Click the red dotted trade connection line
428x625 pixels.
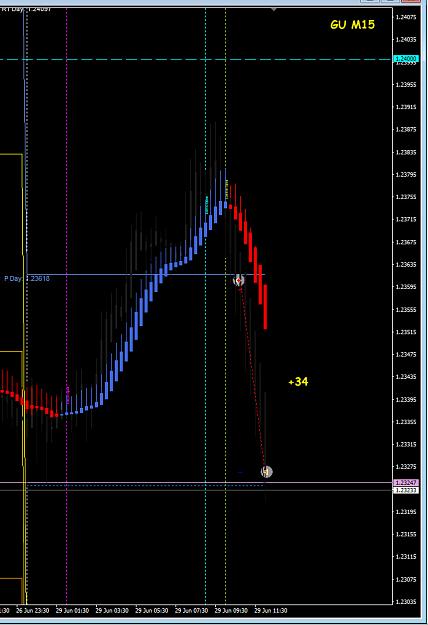pos(252,376)
